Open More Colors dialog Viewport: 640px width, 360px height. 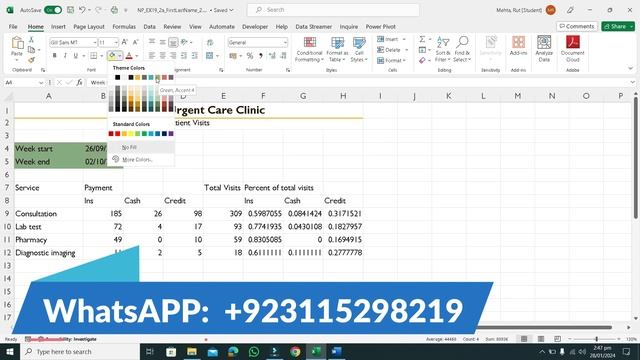coord(141,160)
